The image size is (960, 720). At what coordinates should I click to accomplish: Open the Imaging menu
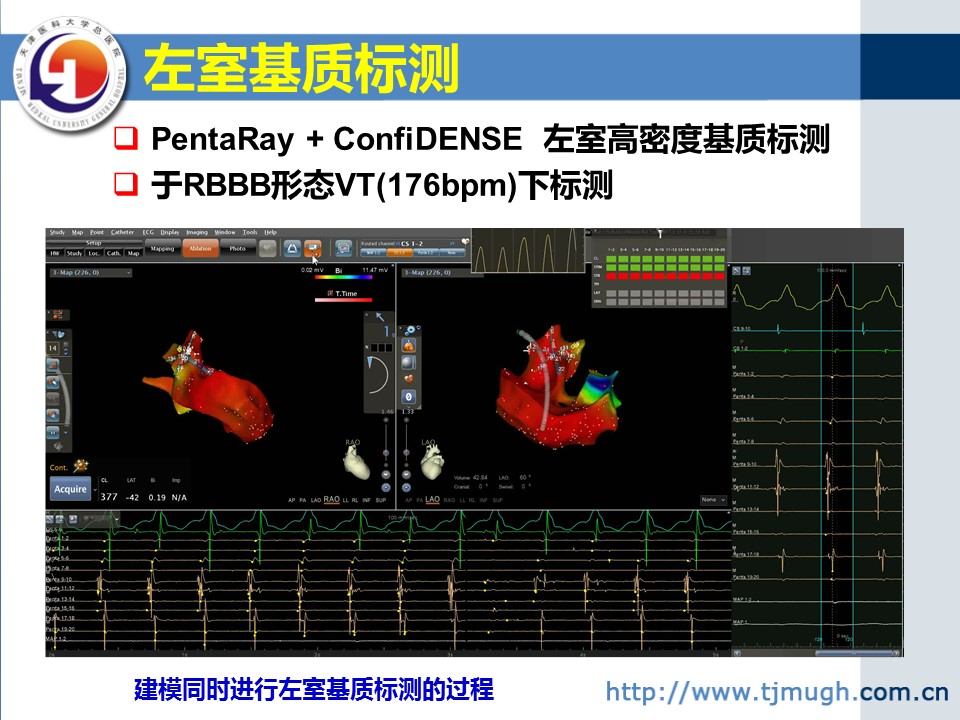(x=197, y=232)
